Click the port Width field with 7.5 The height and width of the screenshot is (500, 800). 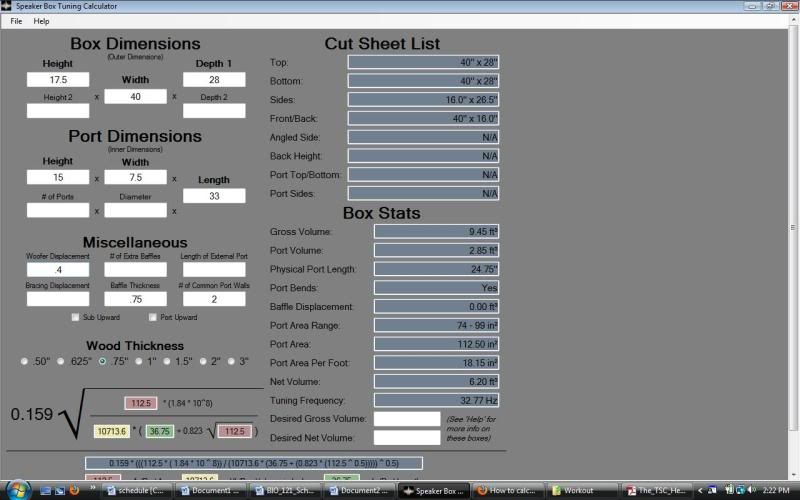tap(135, 177)
